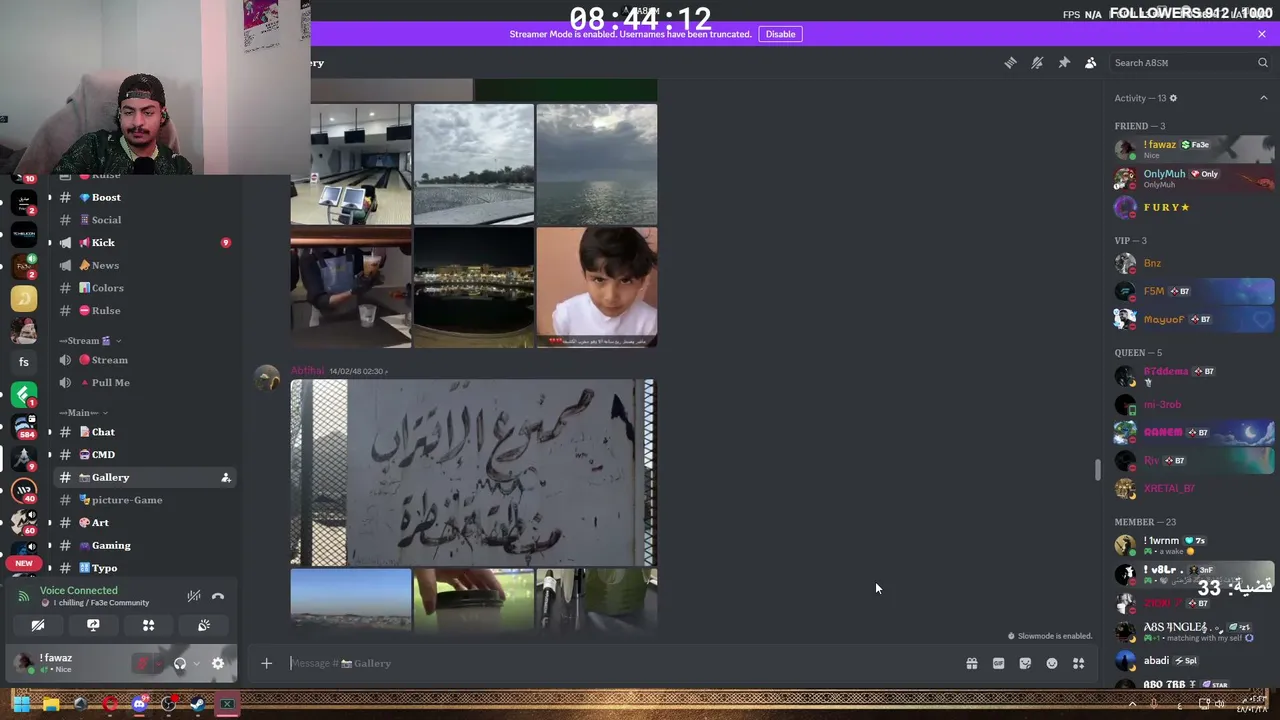Start an activity from voice panel
1280x720 pixels.
[x=148, y=625]
